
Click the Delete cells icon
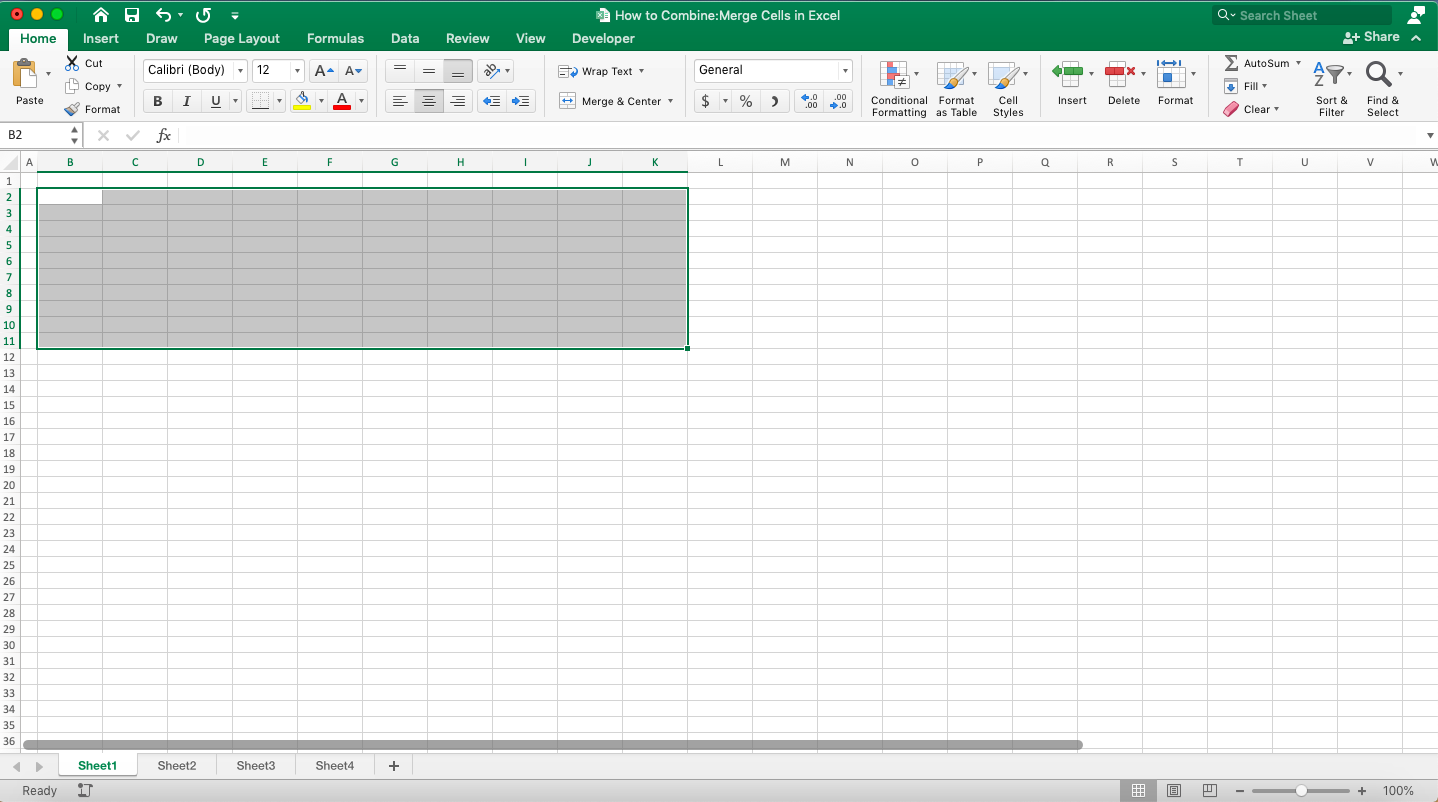click(x=1120, y=73)
